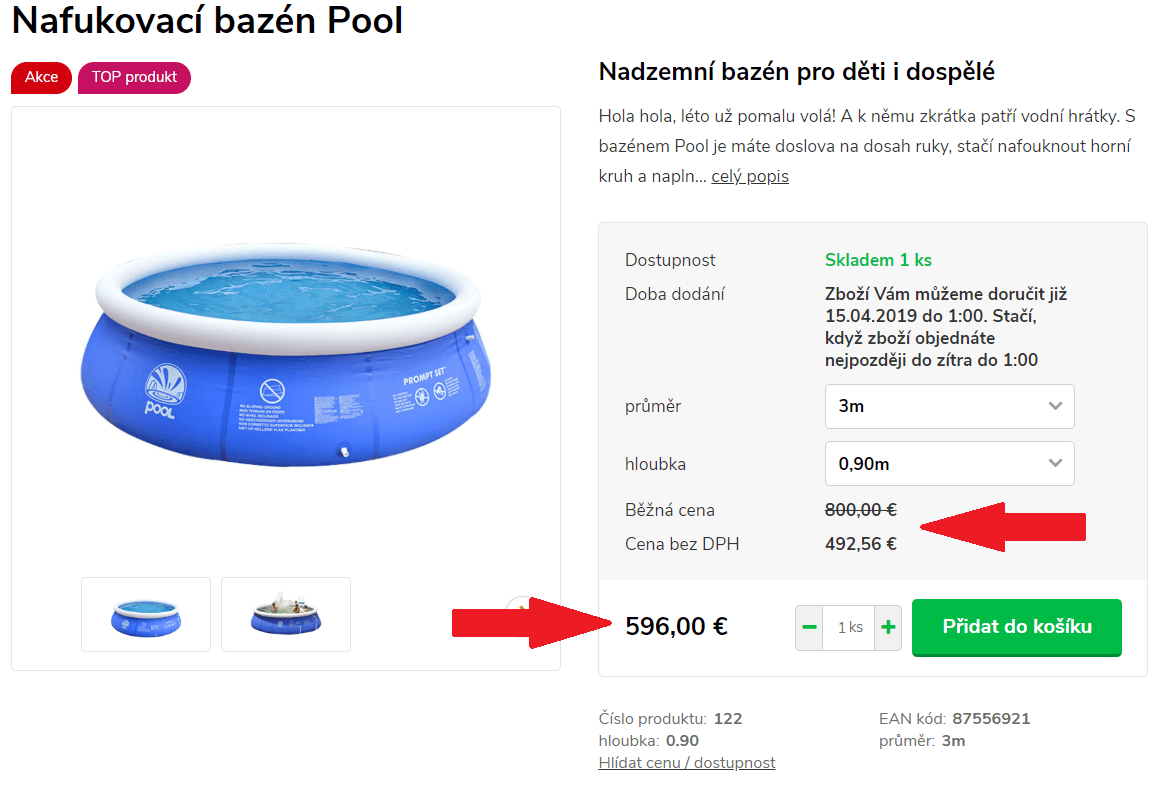Screen dimensions: 1159x790
Task: Open Hlídat cenu / dostupnost link
Action: [x=687, y=763]
